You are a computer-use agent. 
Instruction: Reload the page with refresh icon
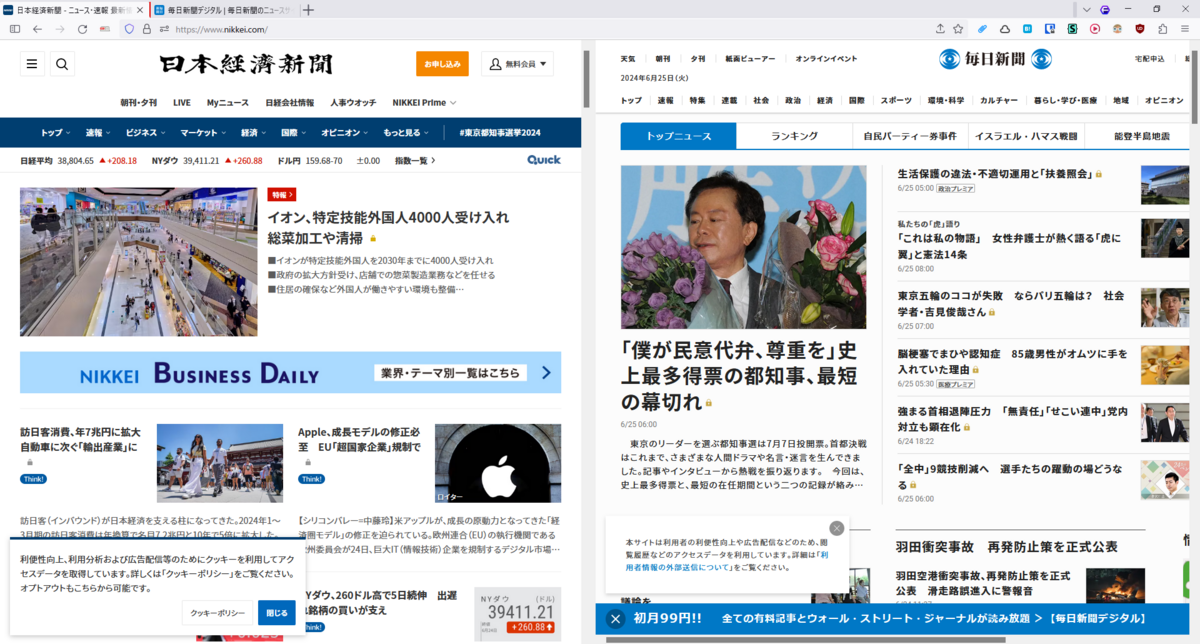[82, 29]
